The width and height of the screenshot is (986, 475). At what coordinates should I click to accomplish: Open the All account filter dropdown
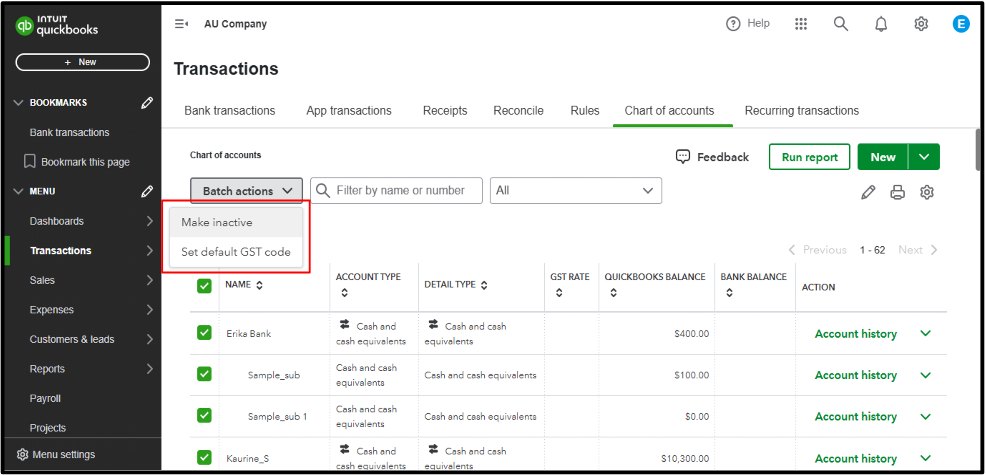tap(575, 191)
